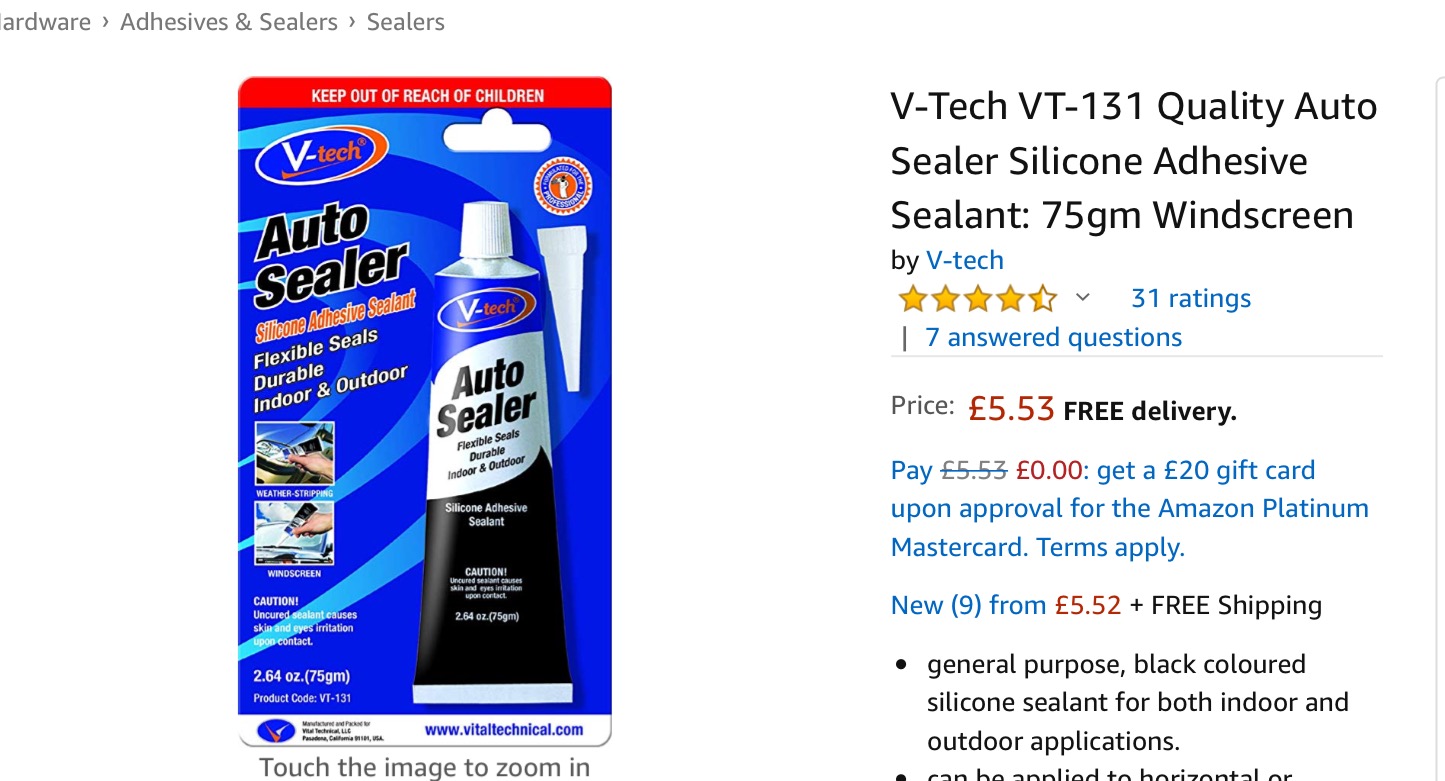The width and height of the screenshot is (1445, 781).
Task: Open 7 answered questions
Action: click(1053, 337)
